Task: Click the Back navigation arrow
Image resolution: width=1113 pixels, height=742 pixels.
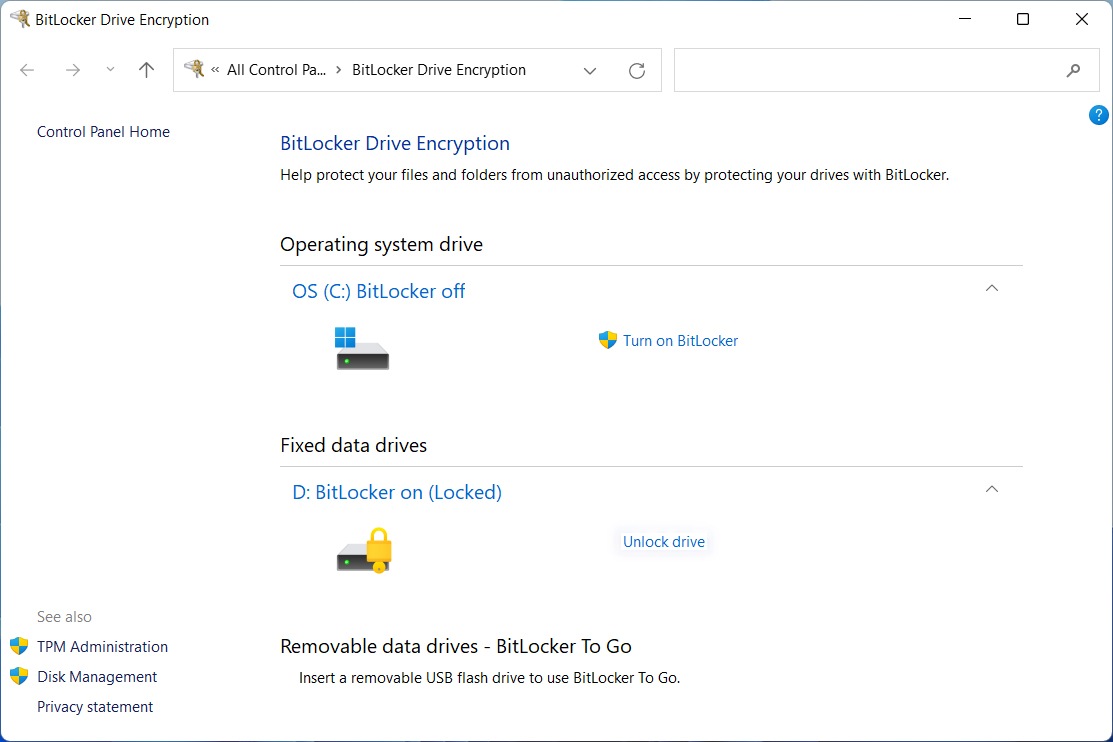Action: point(27,70)
